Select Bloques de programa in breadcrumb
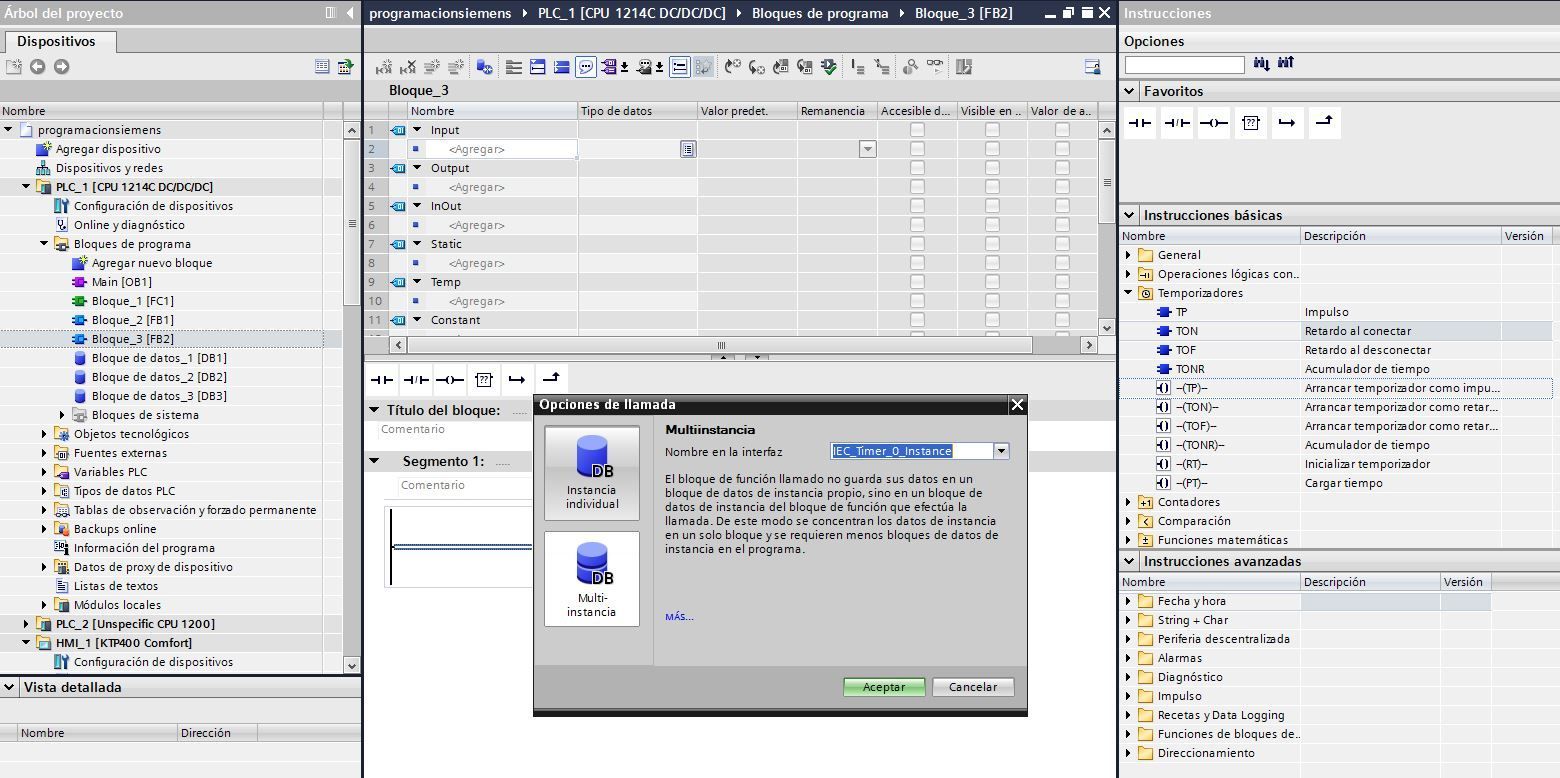Viewport: 1560px width, 778px height. point(820,13)
